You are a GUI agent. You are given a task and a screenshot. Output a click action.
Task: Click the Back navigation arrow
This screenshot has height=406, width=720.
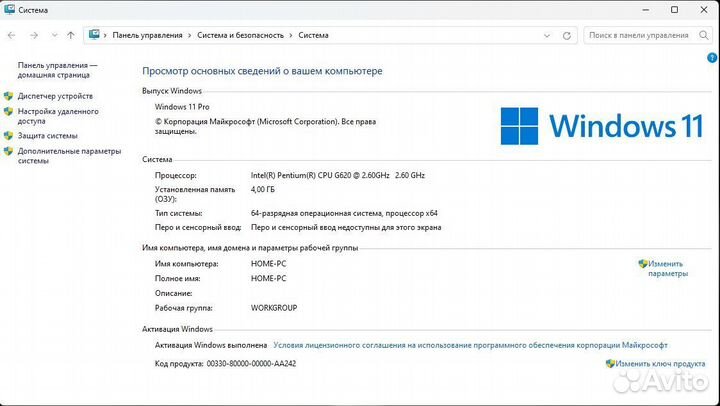click(x=11, y=35)
